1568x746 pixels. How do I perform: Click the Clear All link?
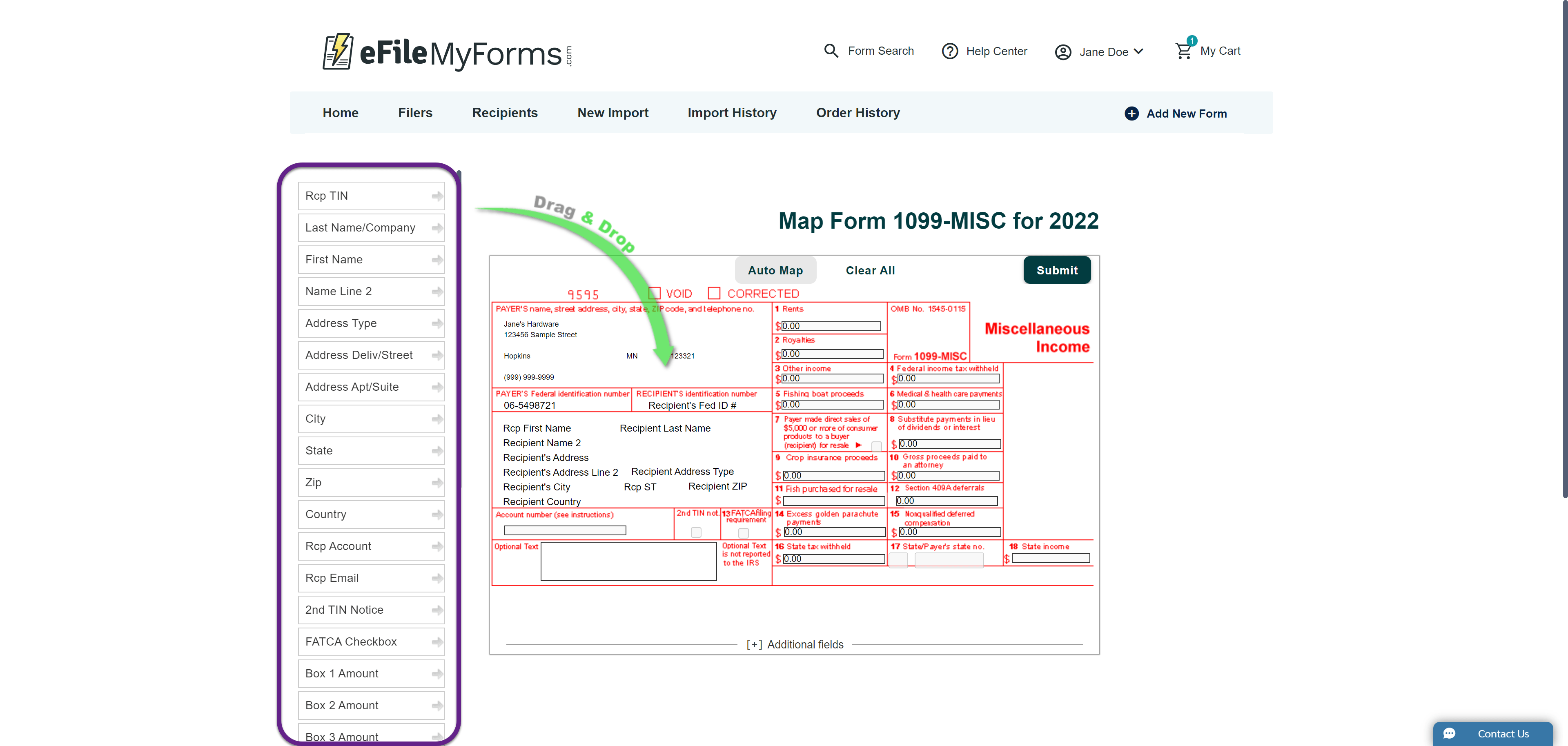coord(870,270)
